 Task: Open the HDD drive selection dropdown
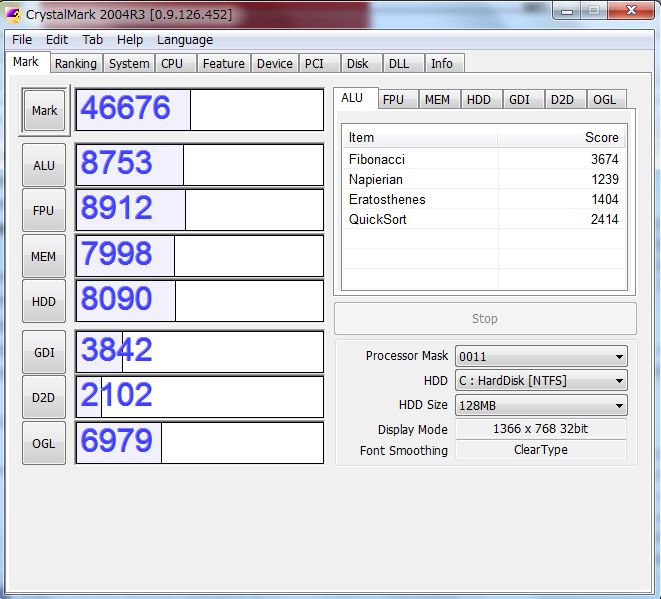tap(540, 381)
